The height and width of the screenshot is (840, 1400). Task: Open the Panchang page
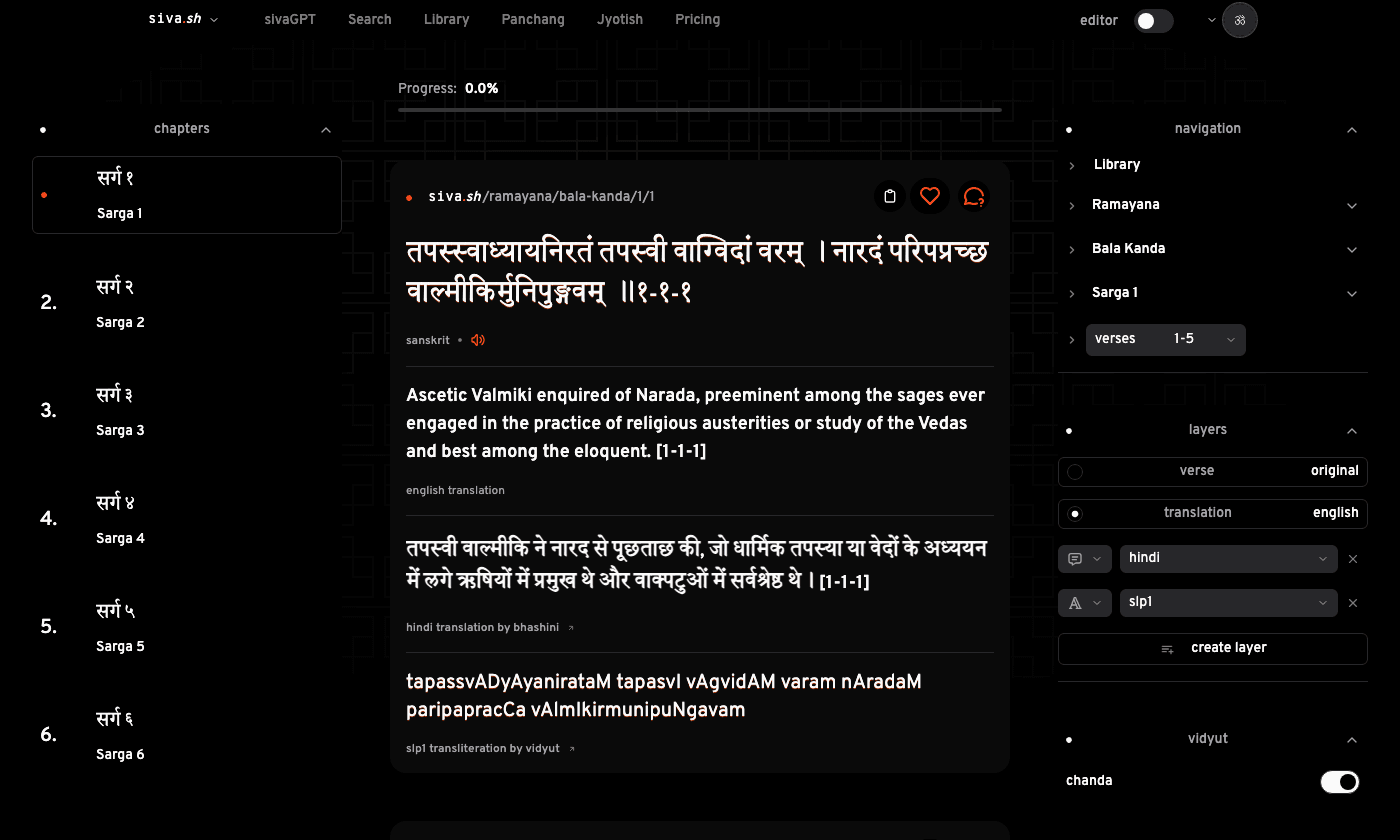[533, 19]
